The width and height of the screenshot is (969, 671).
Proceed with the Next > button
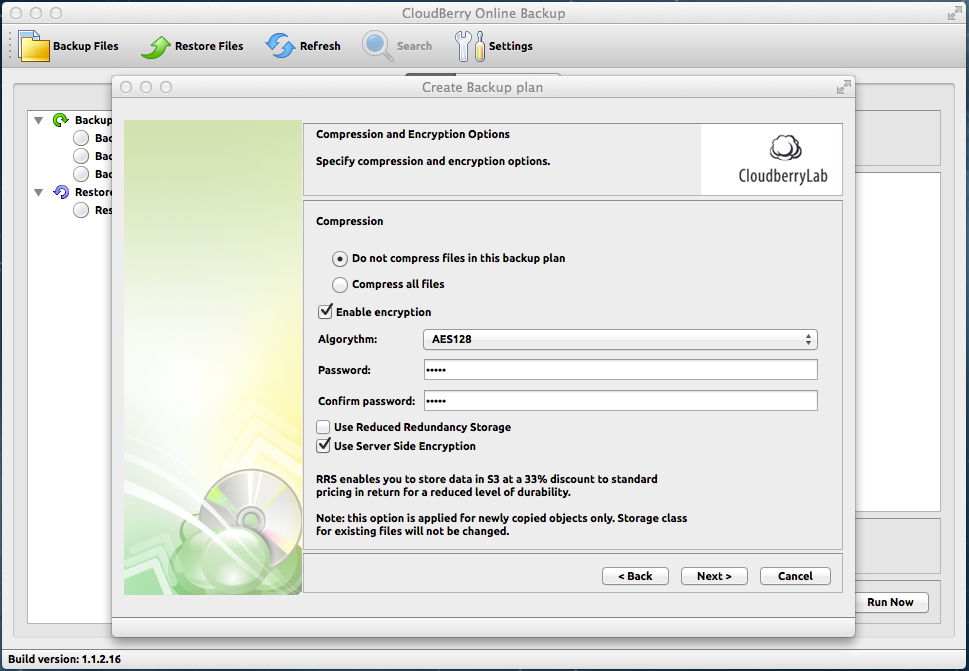coord(714,576)
